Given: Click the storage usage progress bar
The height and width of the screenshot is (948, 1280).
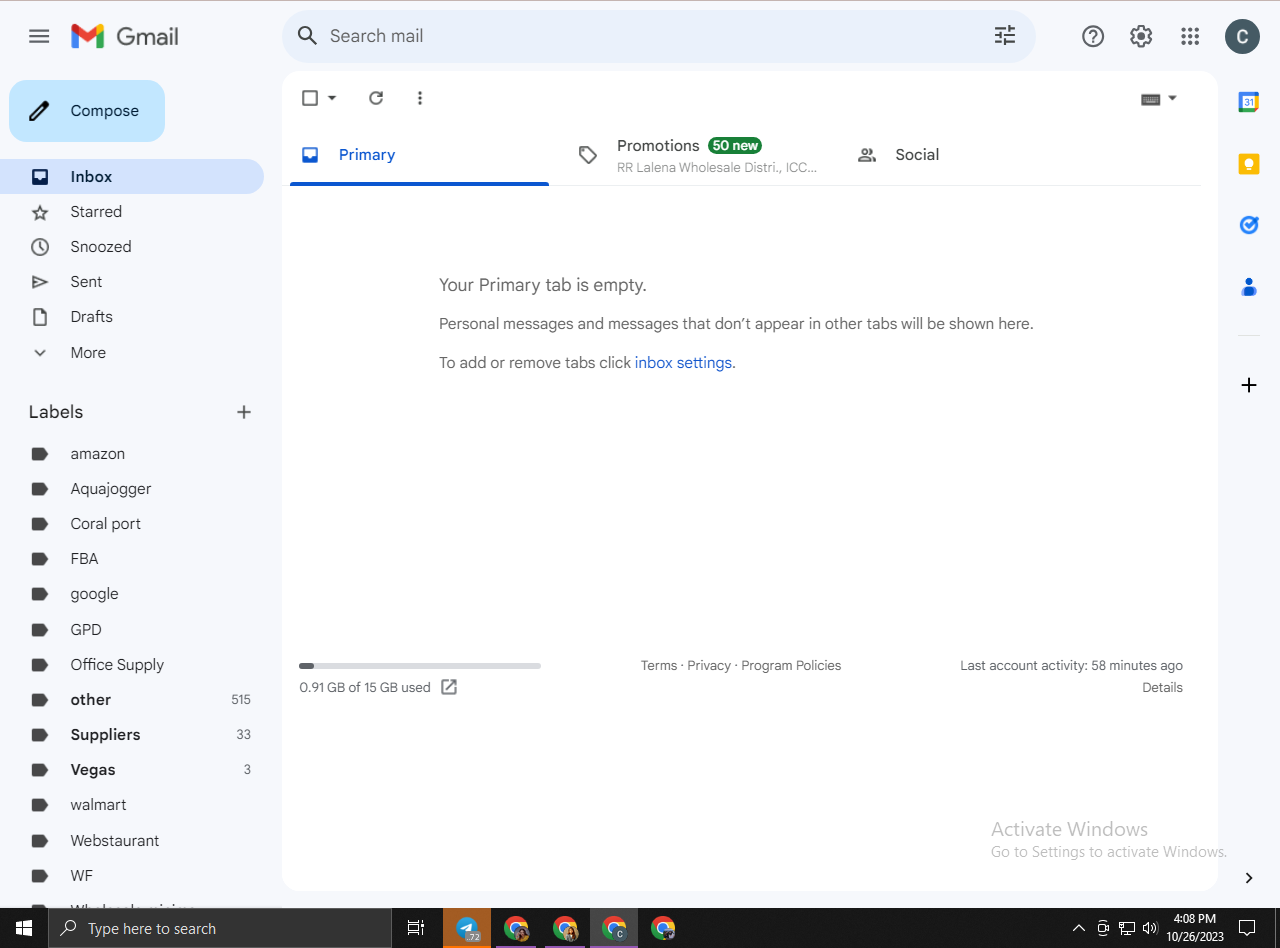Looking at the screenshot, I should pos(420,666).
